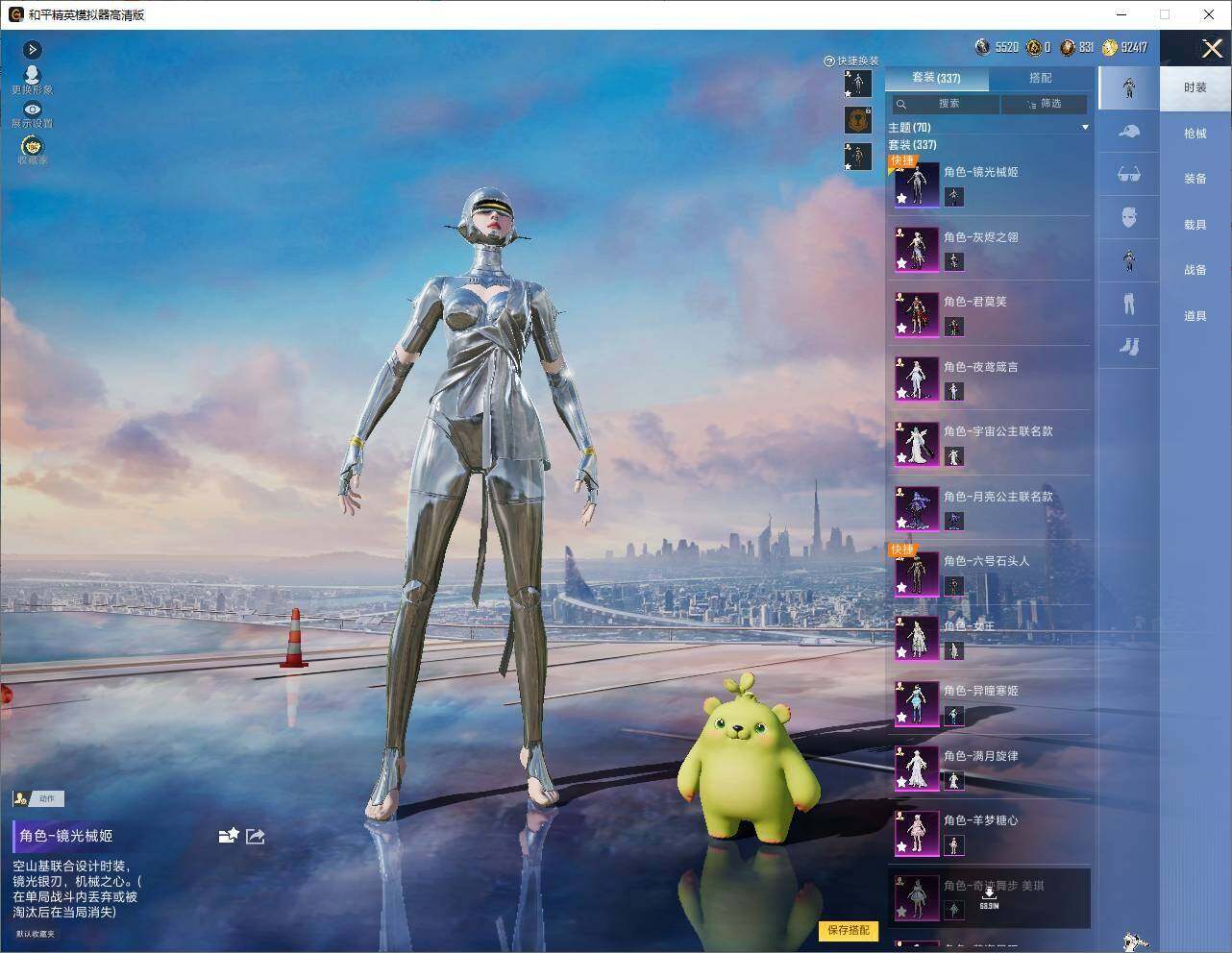This screenshot has height=953, width=1232.
Task: Select the locked quick-change slot
Action: [857, 120]
